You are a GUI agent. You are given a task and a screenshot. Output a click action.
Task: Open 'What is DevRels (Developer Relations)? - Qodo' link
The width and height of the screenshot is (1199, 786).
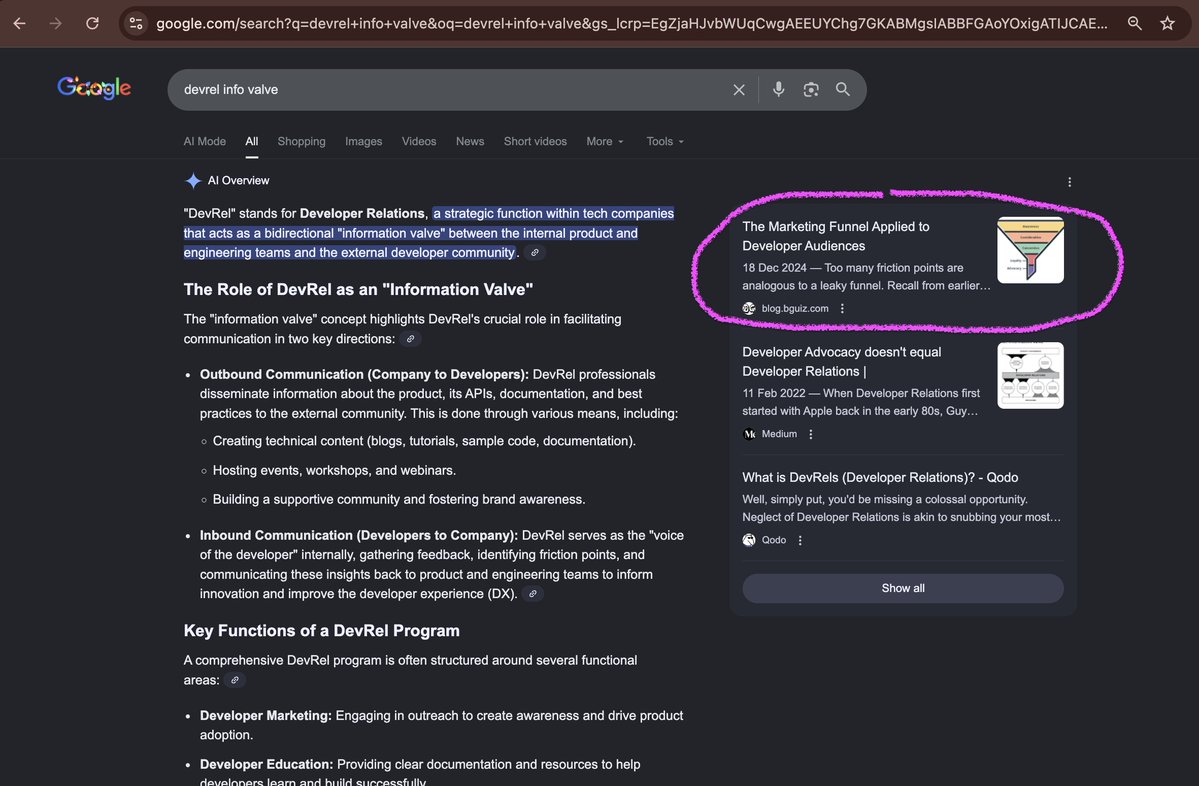880,478
